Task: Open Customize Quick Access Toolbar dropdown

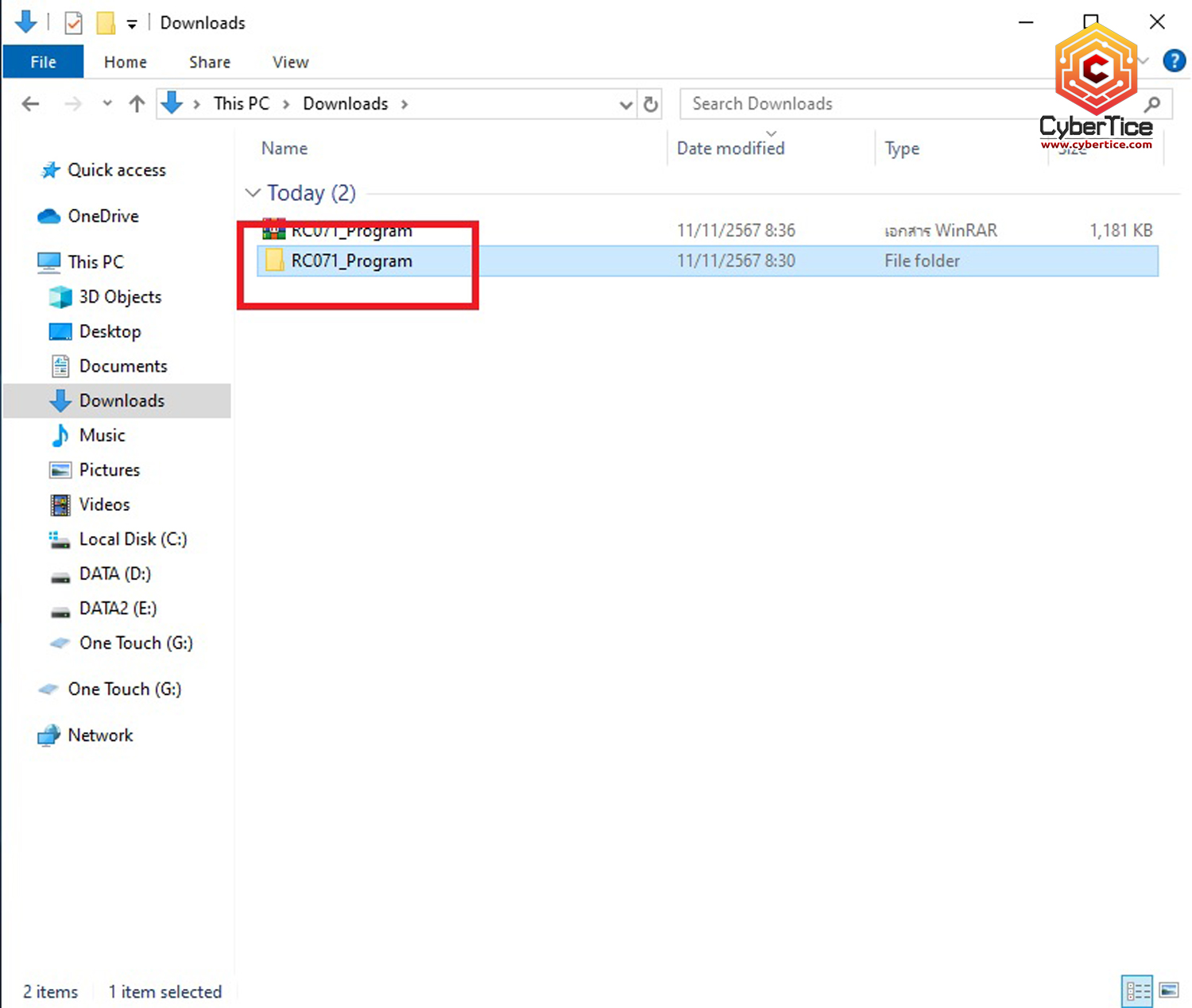Action: 132,24
